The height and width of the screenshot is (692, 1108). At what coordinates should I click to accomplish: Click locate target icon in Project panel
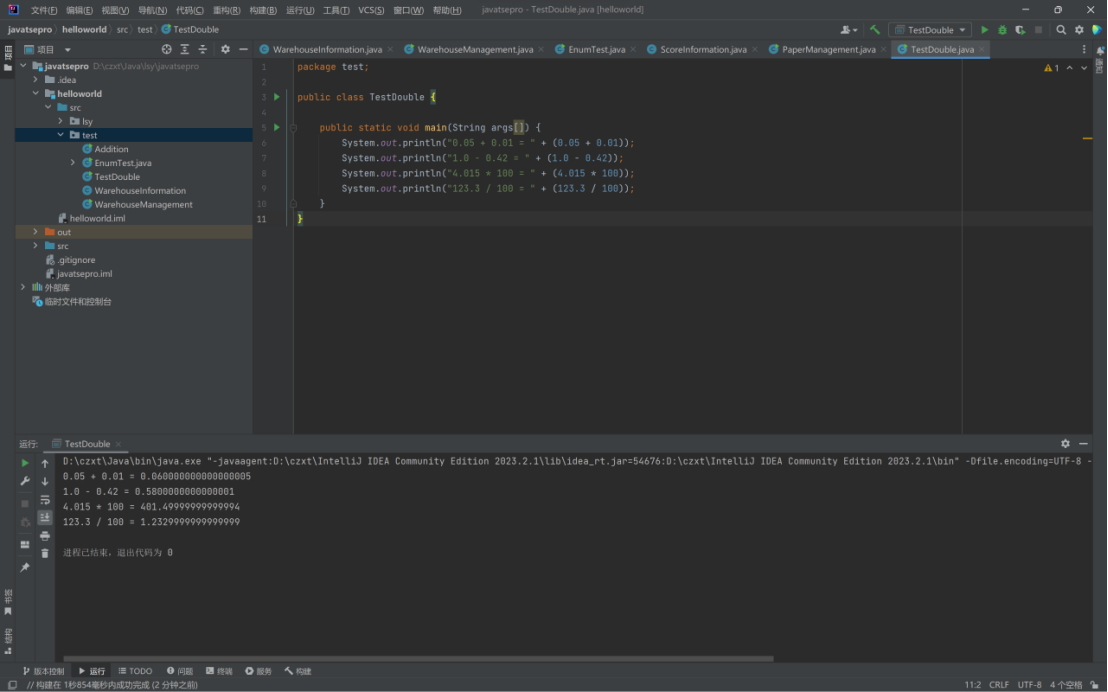click(x=166, y=49)
